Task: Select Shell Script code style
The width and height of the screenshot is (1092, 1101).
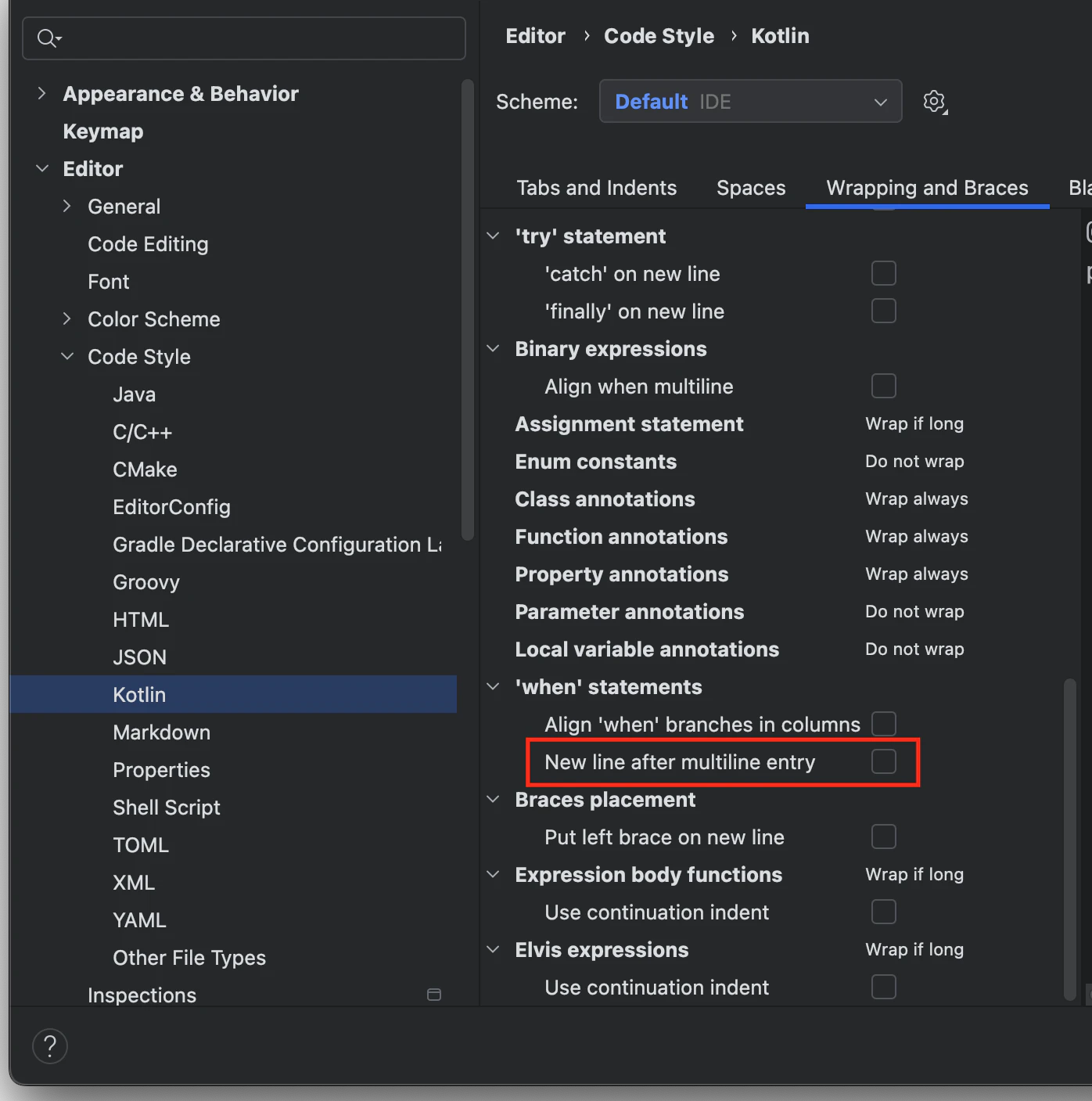Action: click(167, 808)
